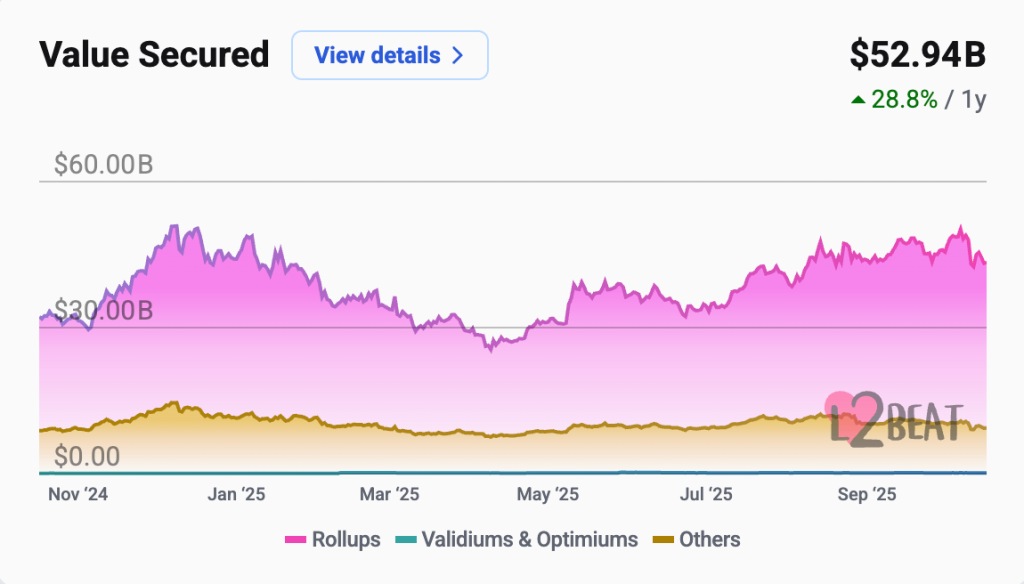
Task: Click the green up-triangle change indicator
Action: point(857,100)
